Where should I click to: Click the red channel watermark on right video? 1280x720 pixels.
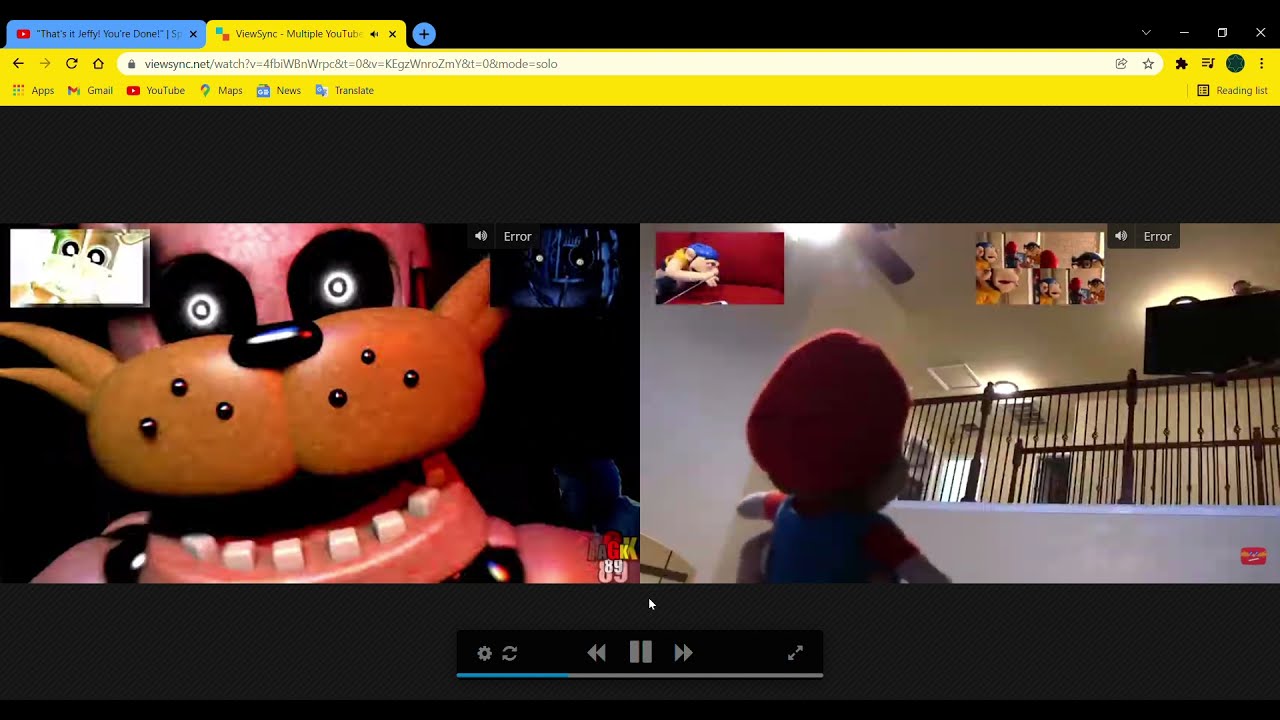1253,556
